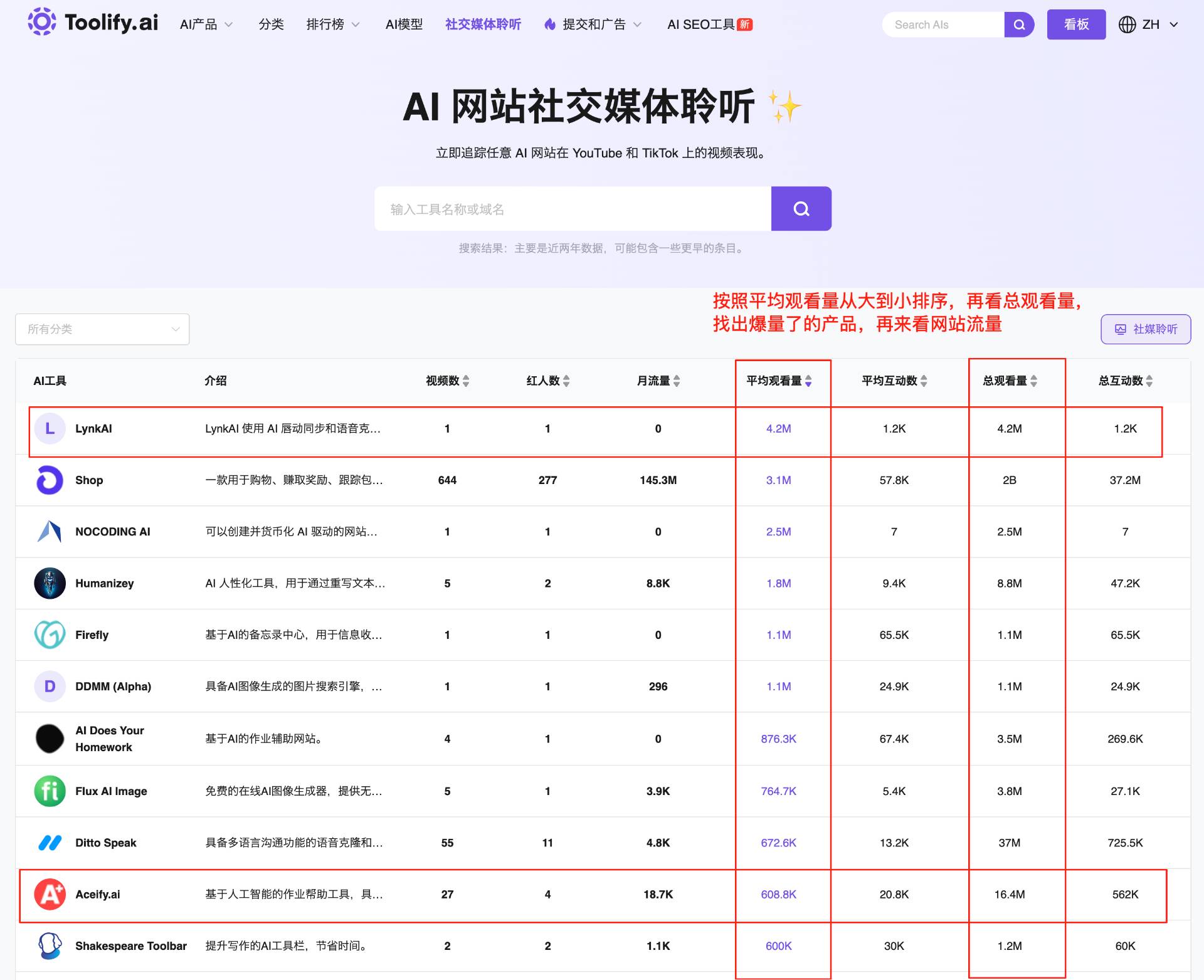Open the AI Does Your Homework link
Image resolution: width=1204 pixels, height=980 pixels.
point(110,739)
